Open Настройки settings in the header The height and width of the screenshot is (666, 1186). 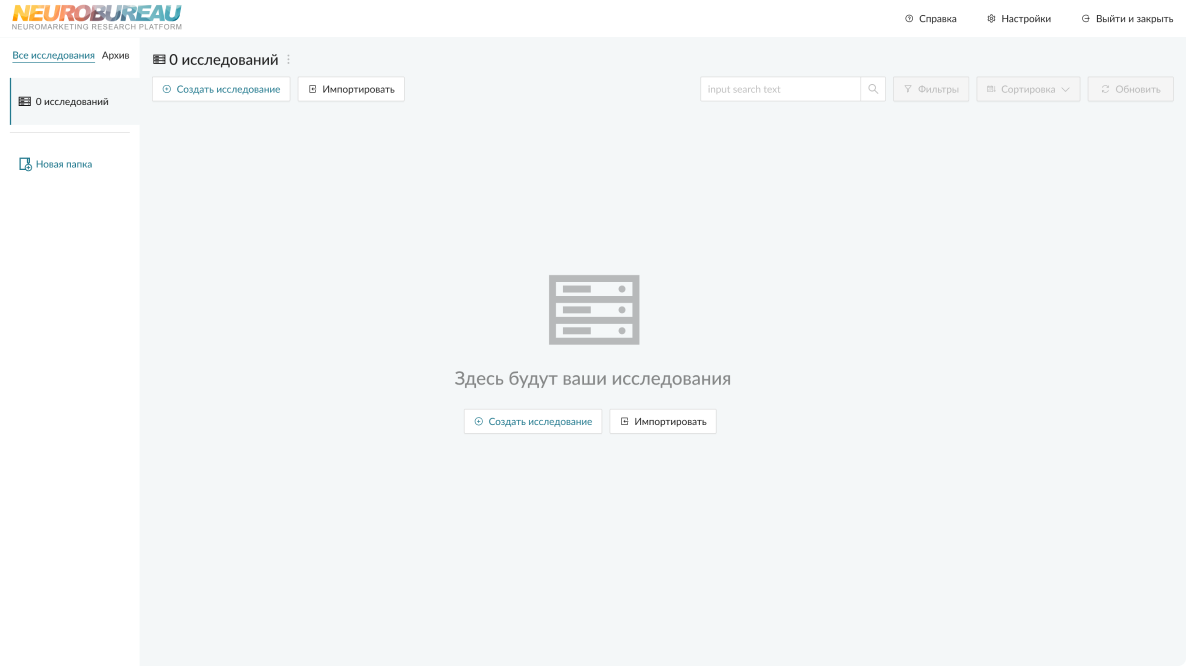(x=1018, y=19)
